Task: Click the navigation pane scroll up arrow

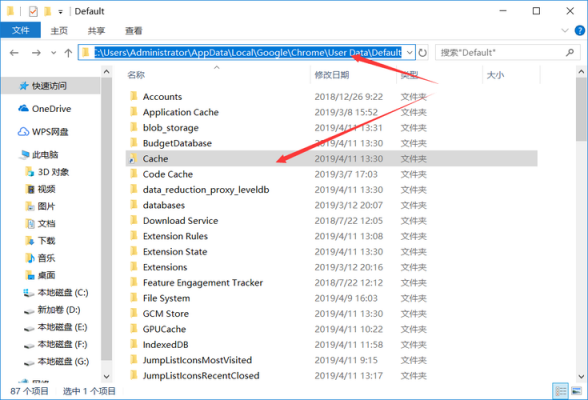Action: [x=106, y=71]
